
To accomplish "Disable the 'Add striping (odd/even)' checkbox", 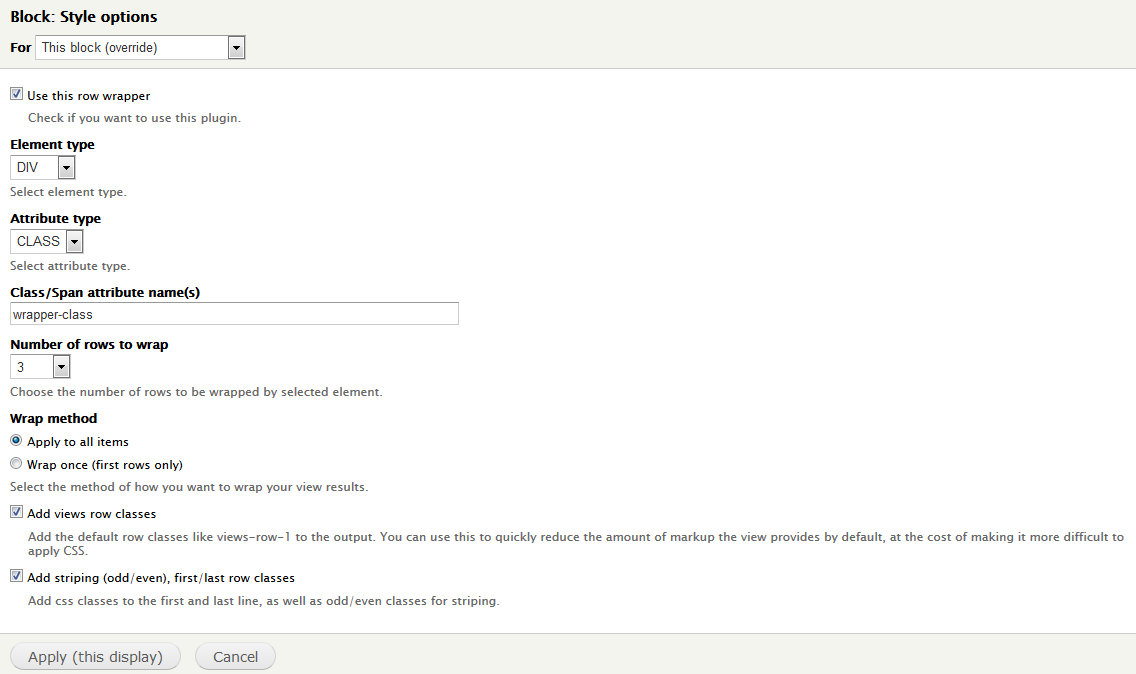I will click(x=16, y=576).
